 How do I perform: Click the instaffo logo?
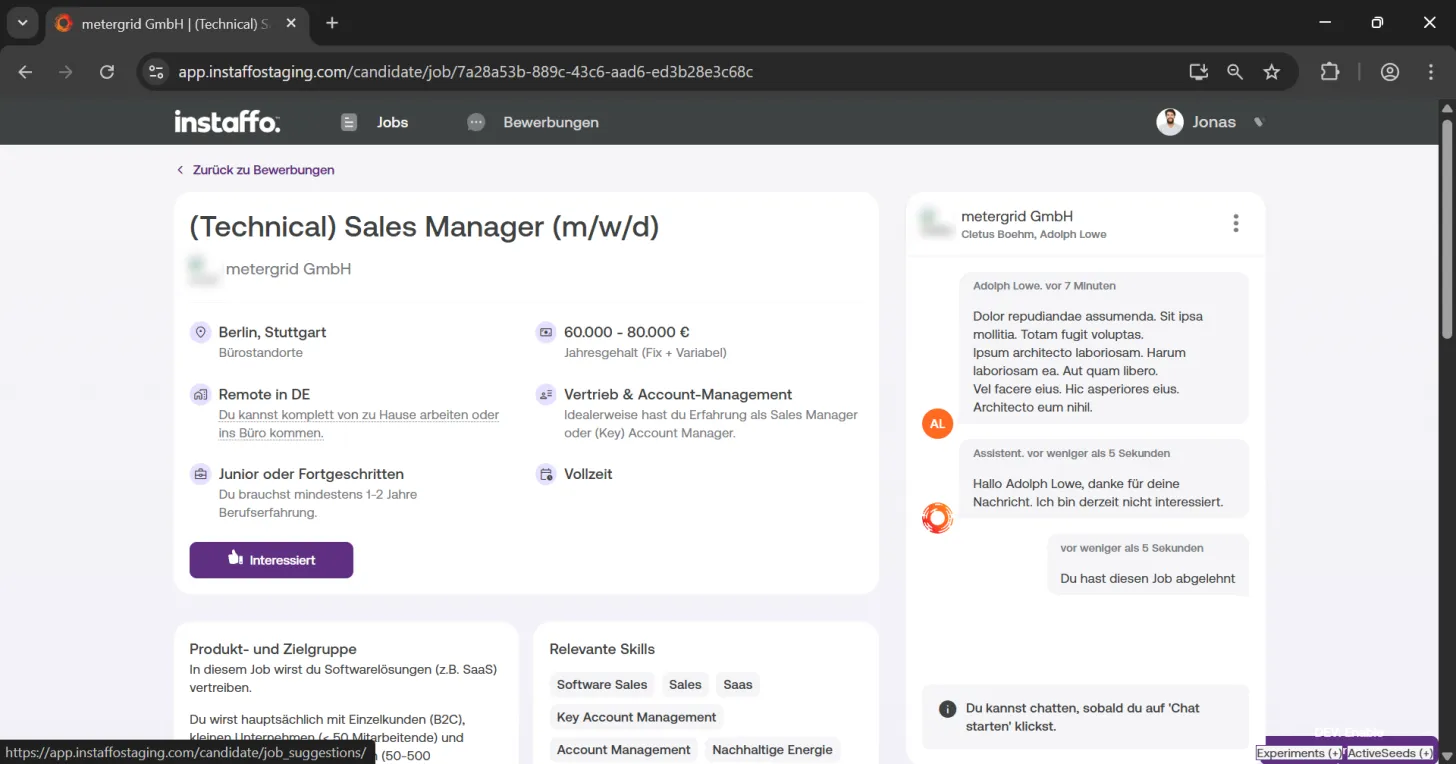coord(227,122)
